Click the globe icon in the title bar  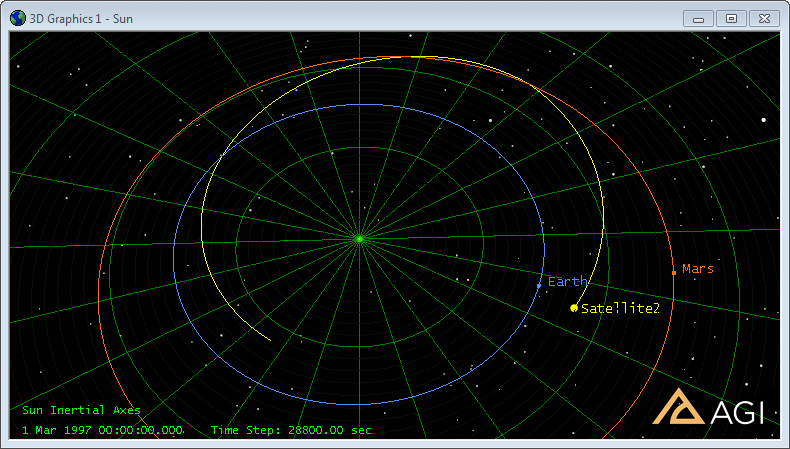(18, 18)
